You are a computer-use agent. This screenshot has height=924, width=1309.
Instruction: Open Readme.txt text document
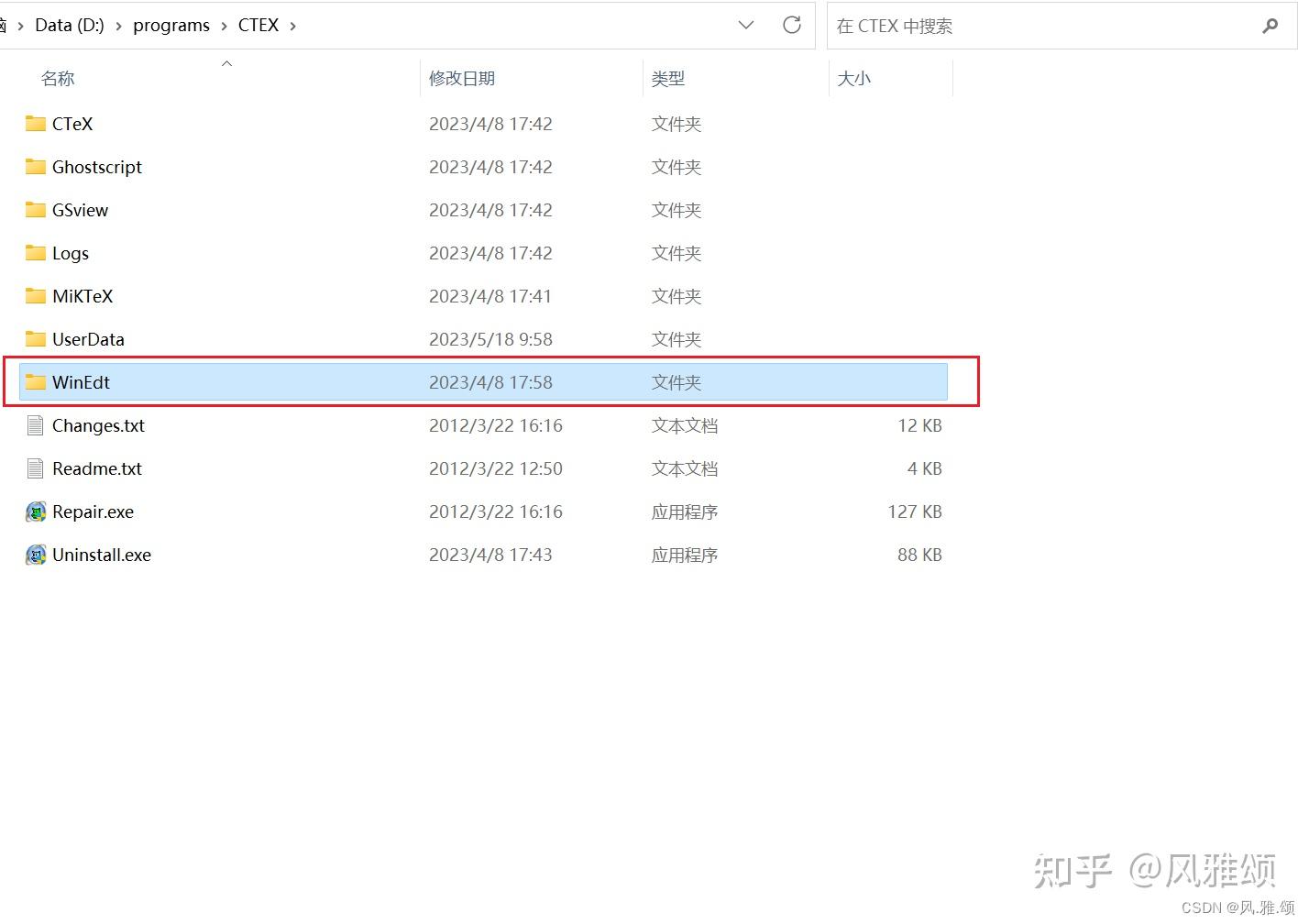(x=96, y=468)
